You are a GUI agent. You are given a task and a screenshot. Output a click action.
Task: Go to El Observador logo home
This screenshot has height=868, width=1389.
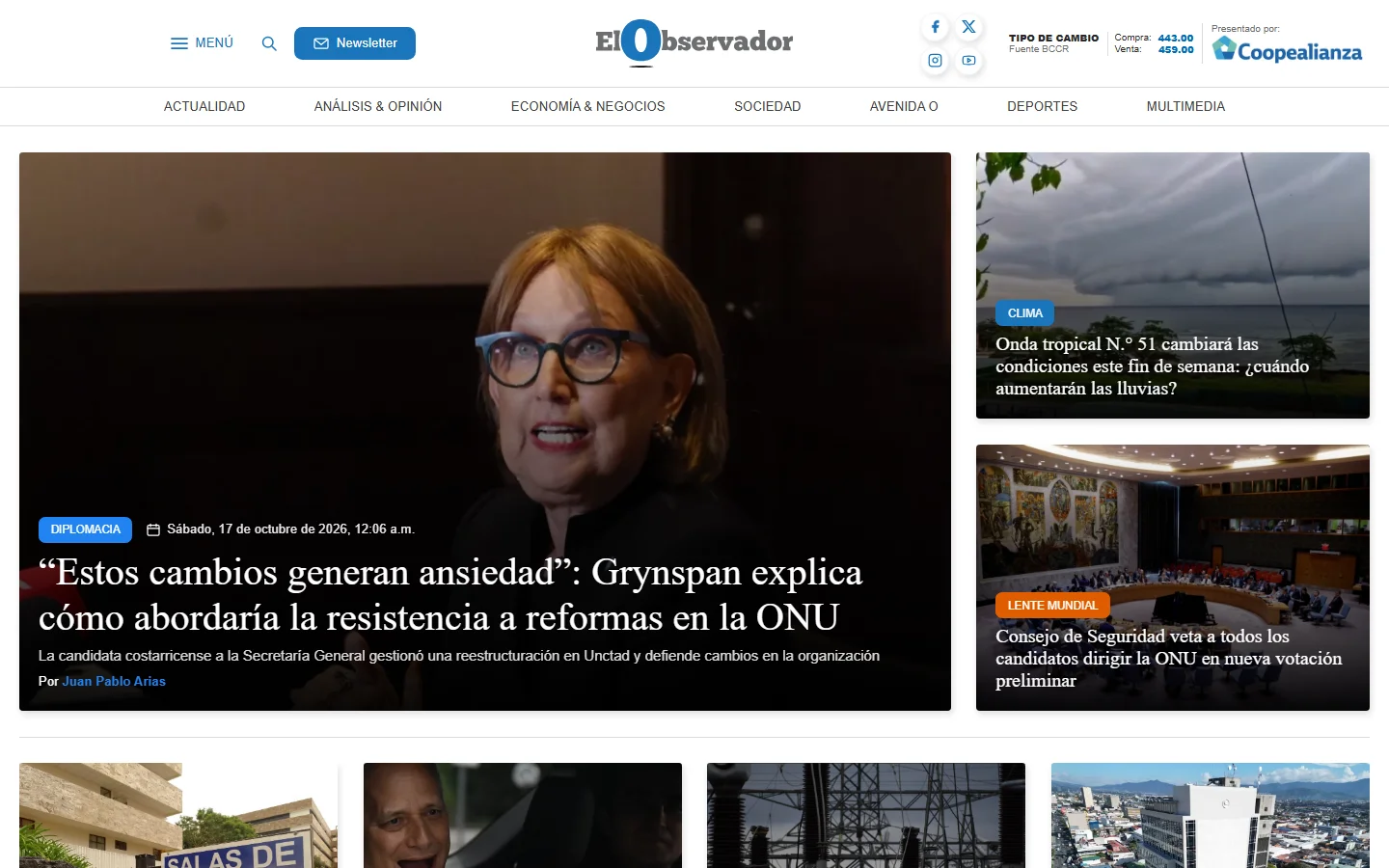(694, 42)
